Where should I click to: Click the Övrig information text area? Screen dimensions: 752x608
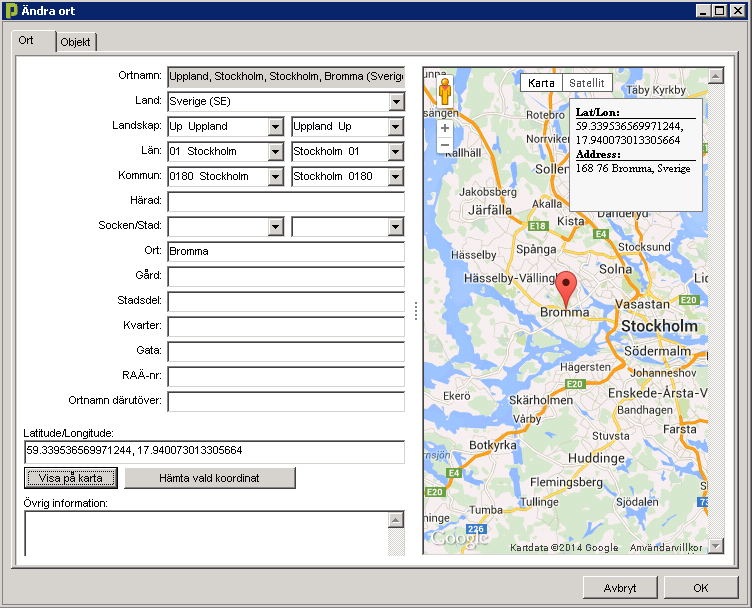coord(206,534)
